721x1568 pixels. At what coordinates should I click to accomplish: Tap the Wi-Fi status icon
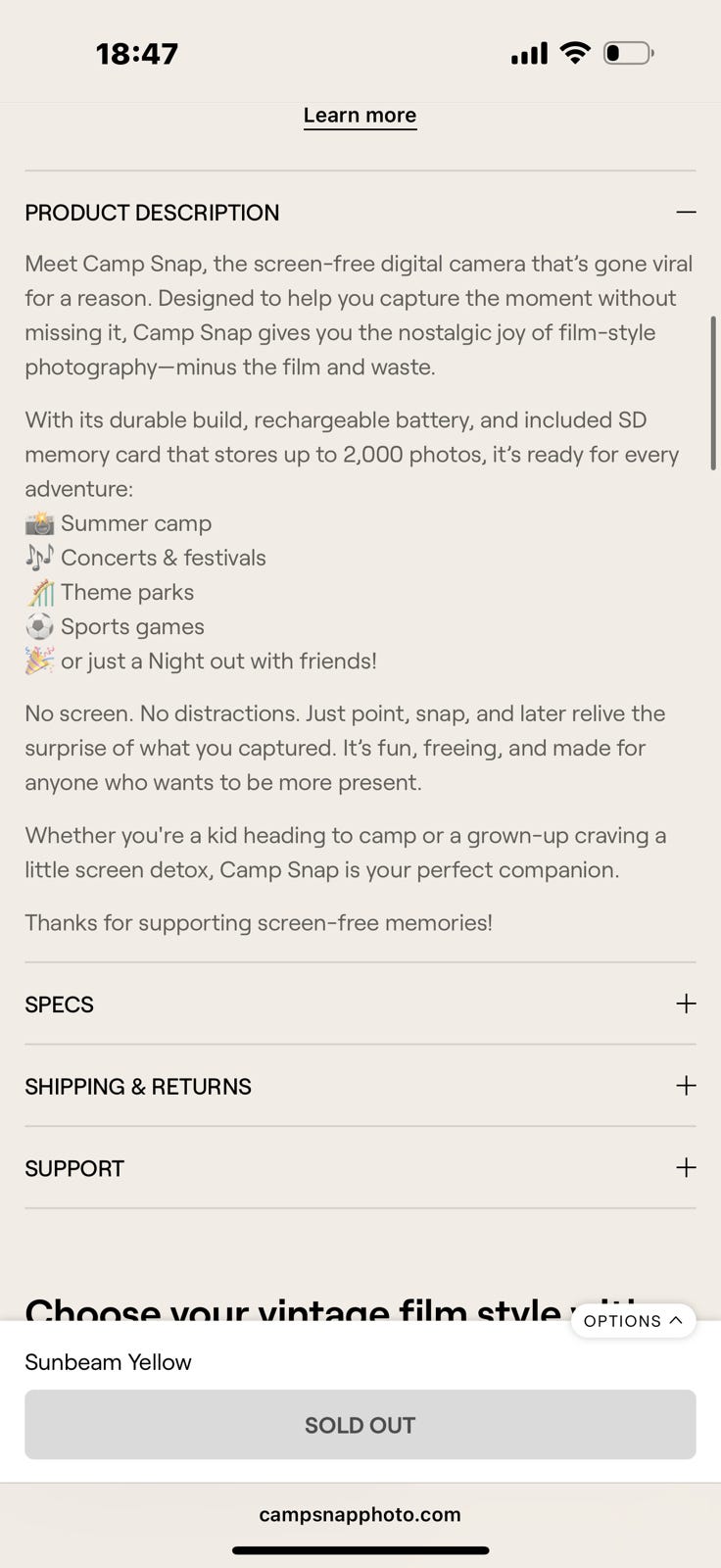575,53
